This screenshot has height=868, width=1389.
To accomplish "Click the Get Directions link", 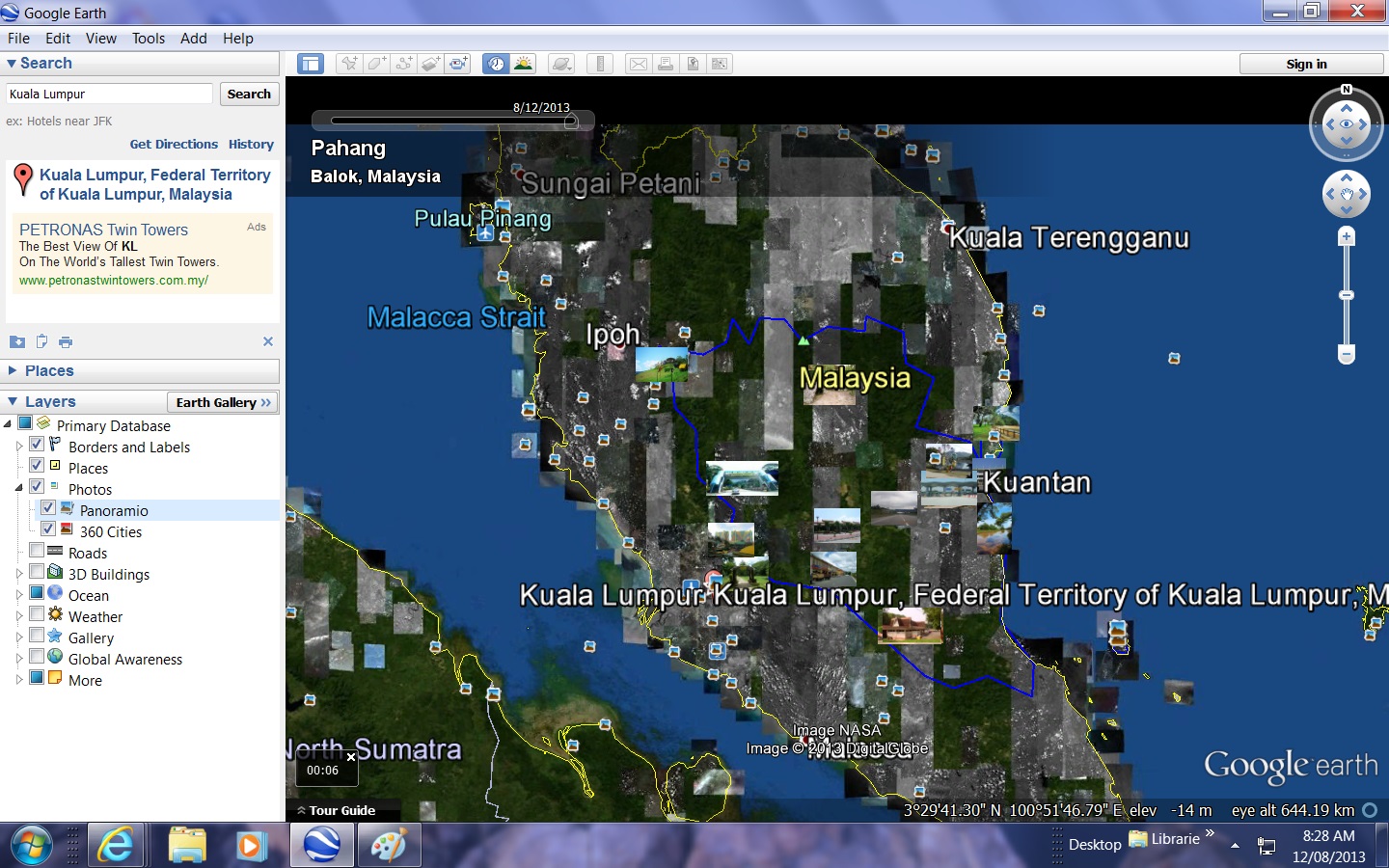I will click(174, 144).
